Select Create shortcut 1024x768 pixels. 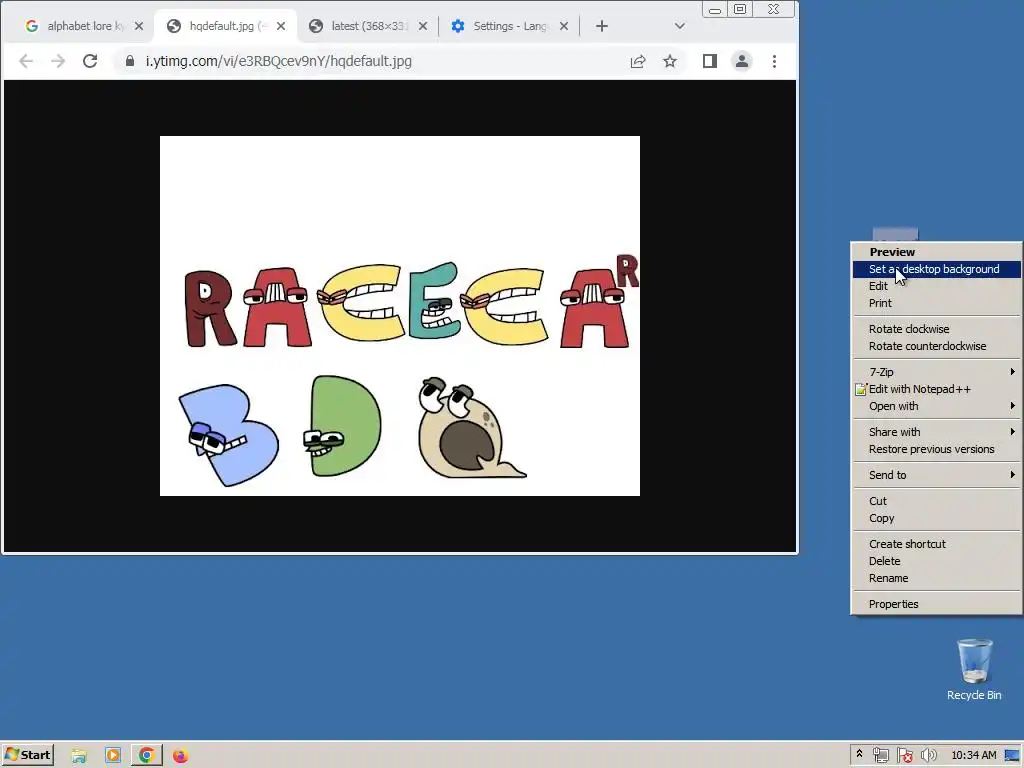[x=936, y=544]
